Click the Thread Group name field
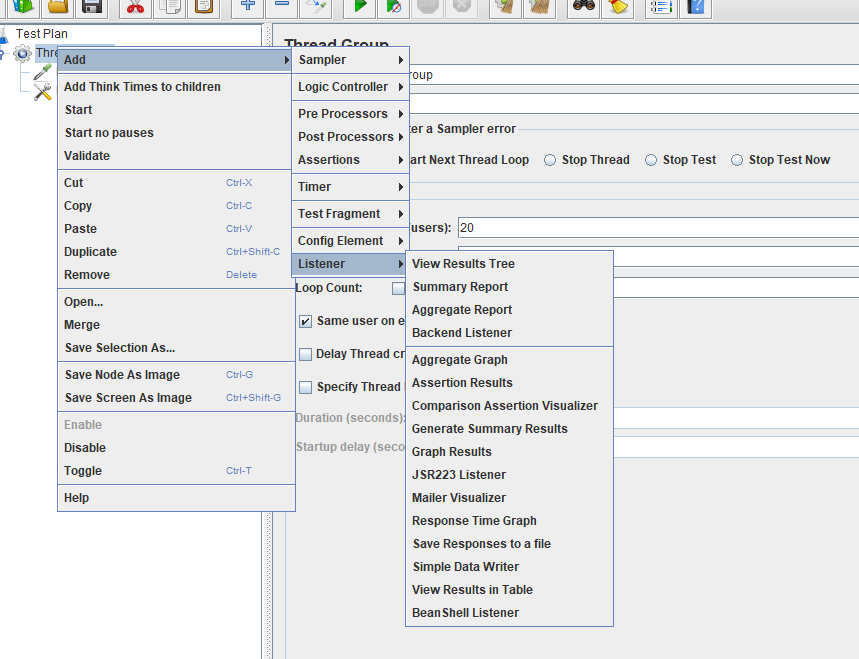Image resolution: width=859 pixels, height=659 pixels. 634,75
